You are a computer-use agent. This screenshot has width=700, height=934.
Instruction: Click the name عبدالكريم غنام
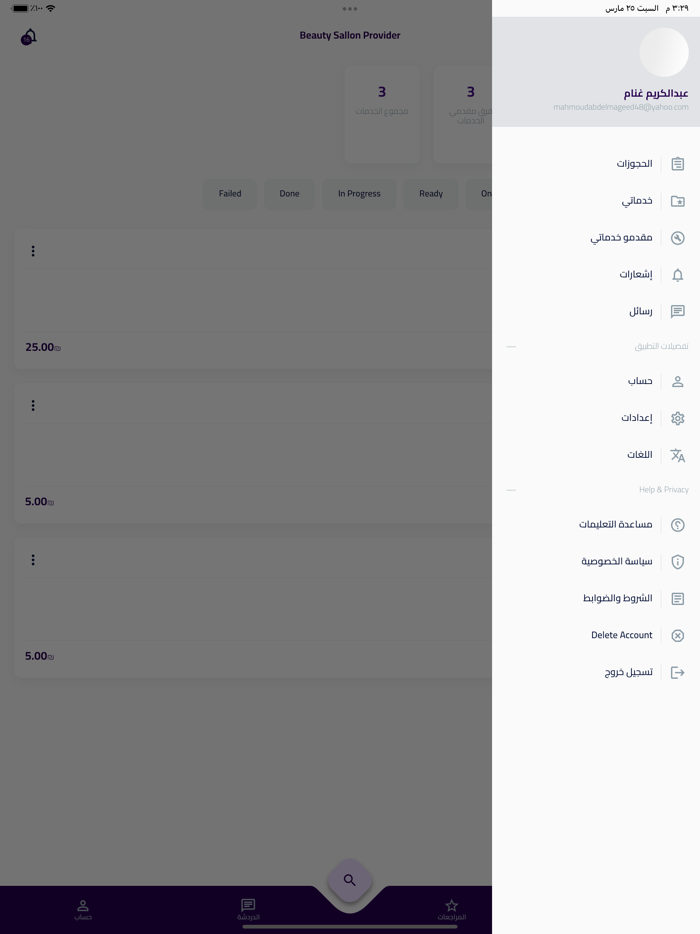coord(656,94)
